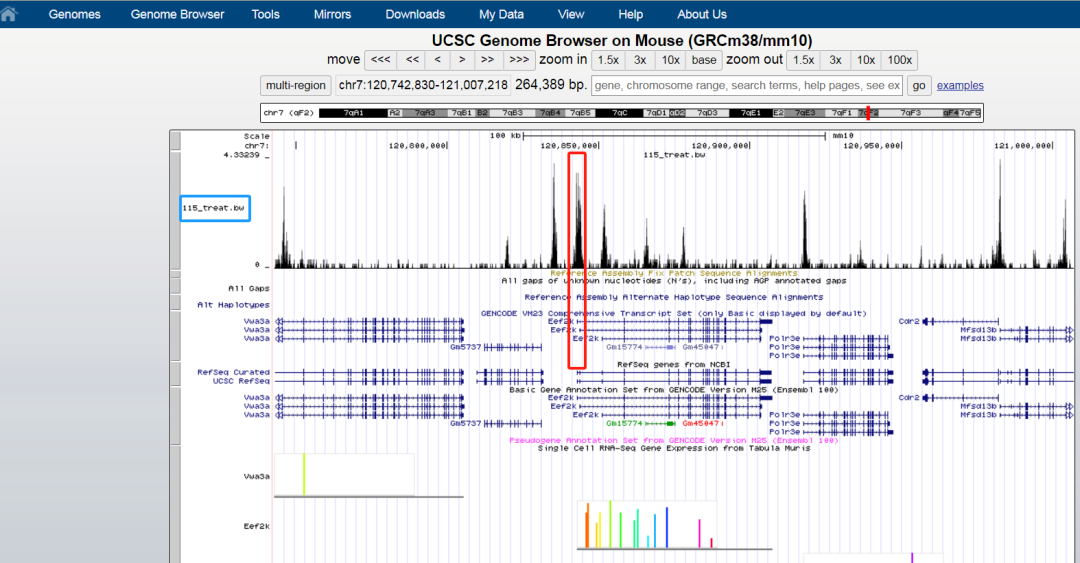Click the red position marker on the chr7 ideogram
This screenshot has height=563, width=1080.
click(868, 113)
